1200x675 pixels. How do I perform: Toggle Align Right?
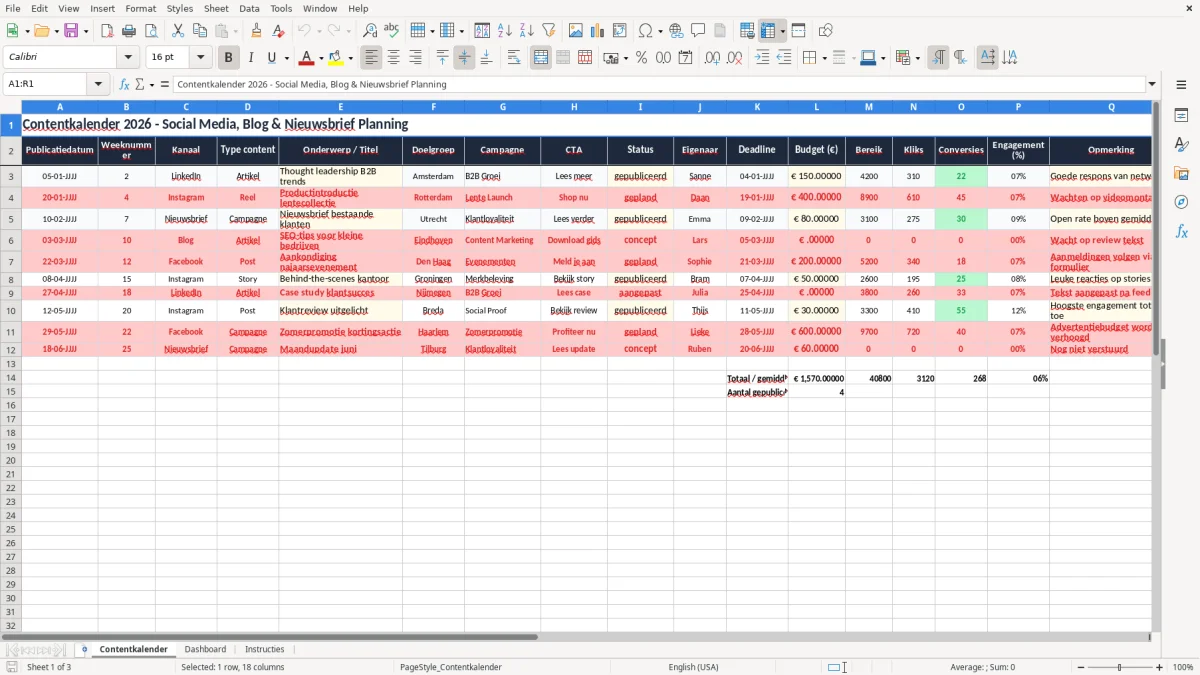pos(416,58)
